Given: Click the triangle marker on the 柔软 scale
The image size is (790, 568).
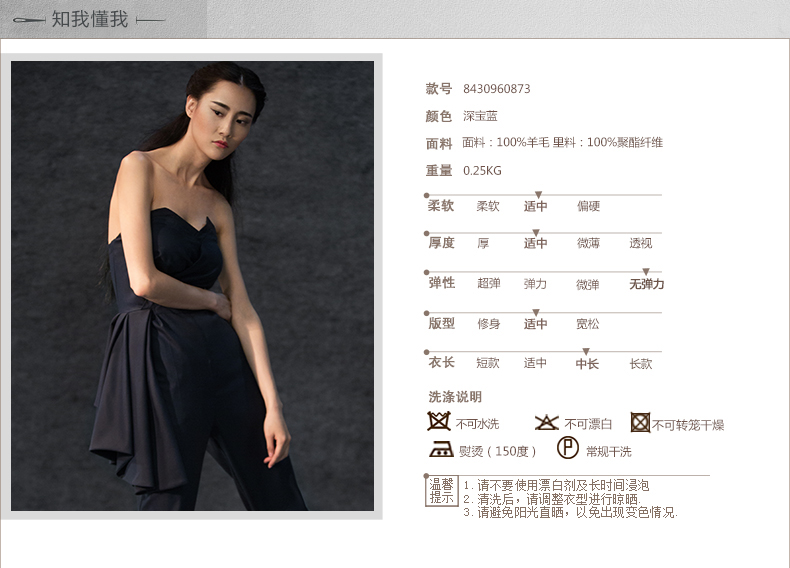Looking at the screenshot, I should point(538,195).
